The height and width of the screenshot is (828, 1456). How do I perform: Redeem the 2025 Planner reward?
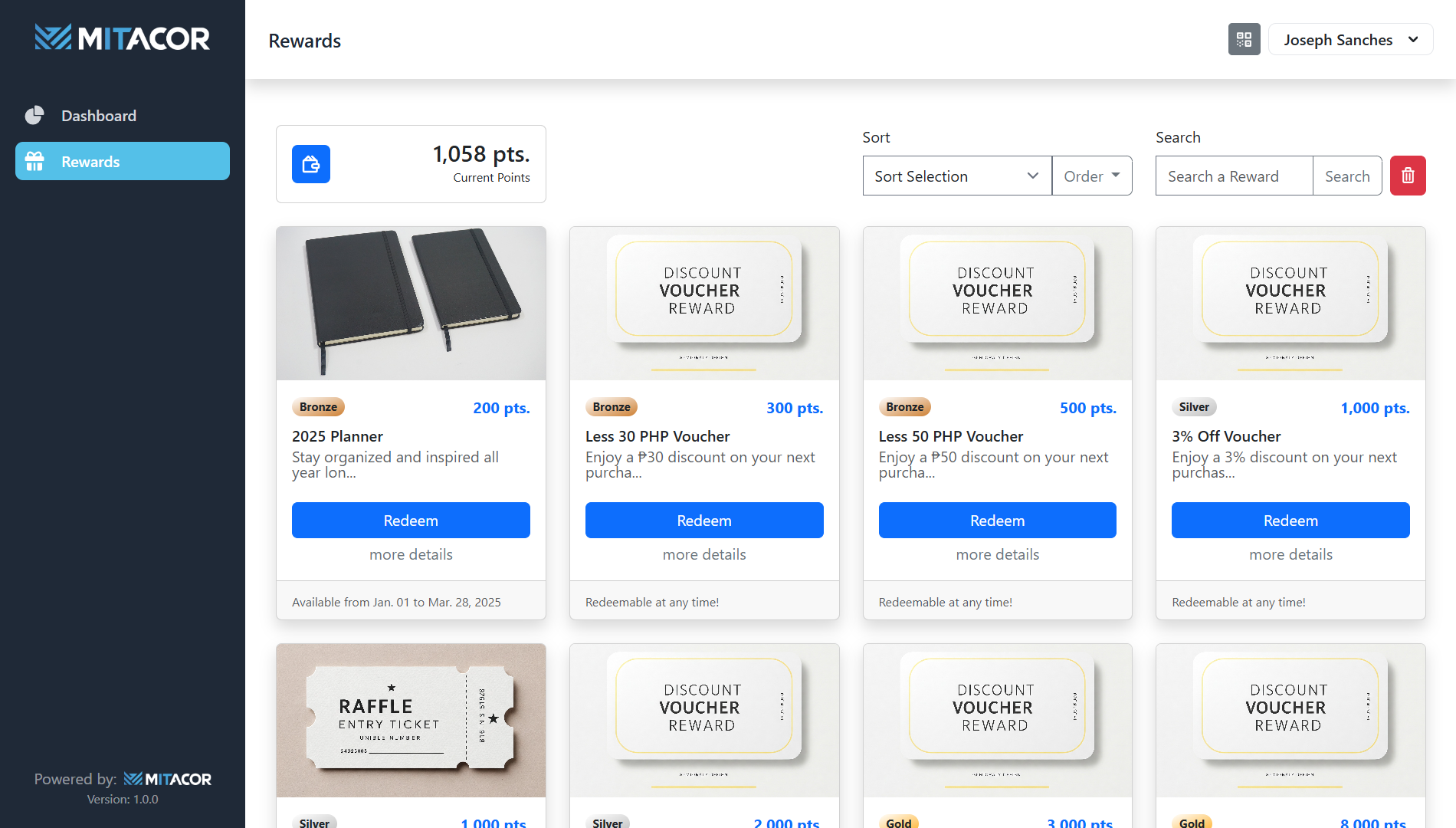pos(411,521)
